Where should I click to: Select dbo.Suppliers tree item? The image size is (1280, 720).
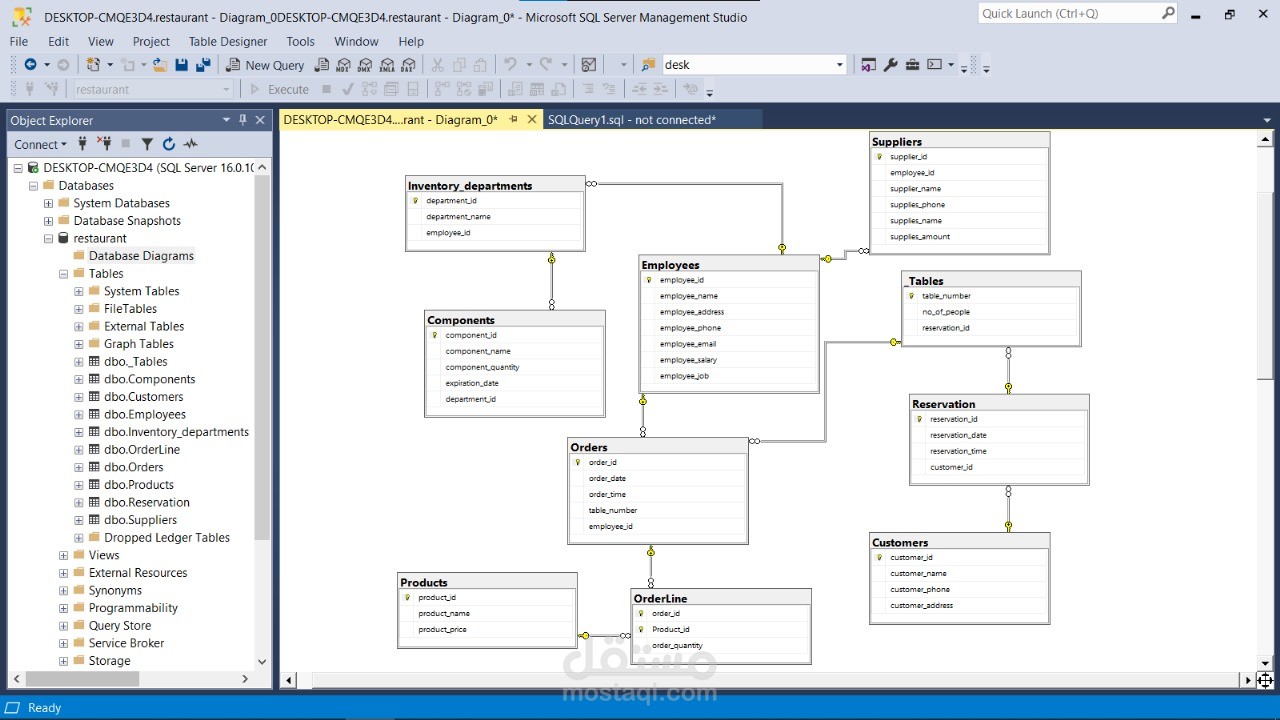coord(140,520)
